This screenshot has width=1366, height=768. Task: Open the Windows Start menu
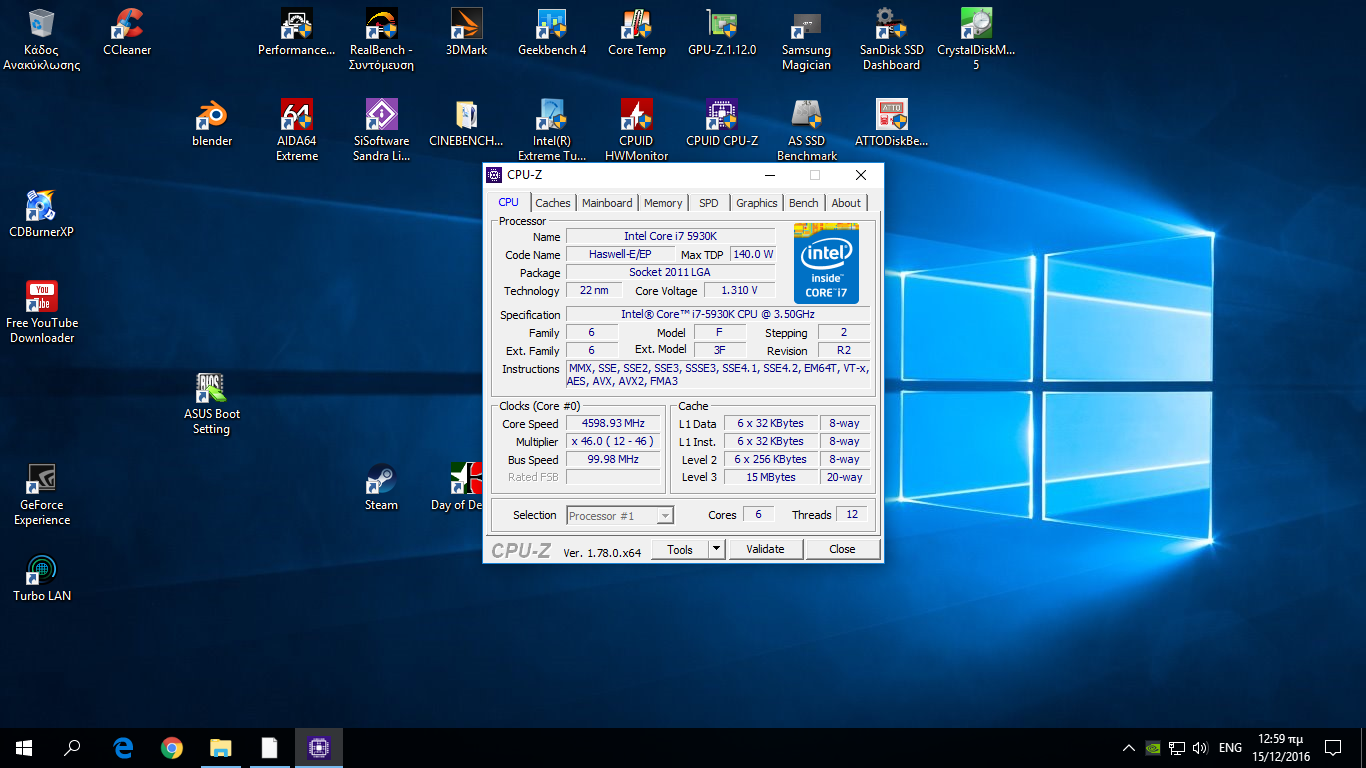click(x=24, y=748)
